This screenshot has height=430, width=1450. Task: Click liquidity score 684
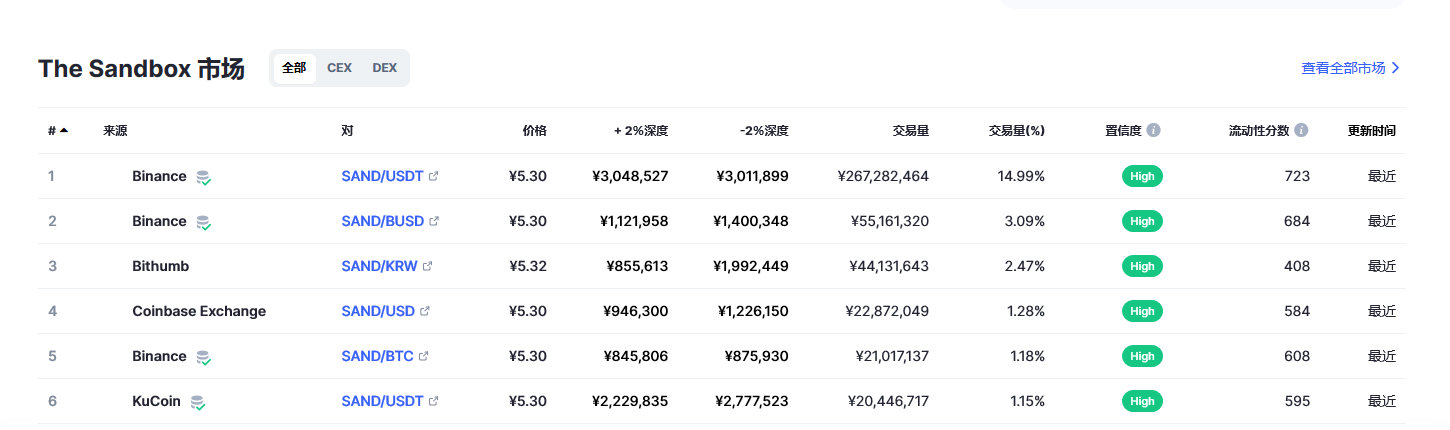1297,221
